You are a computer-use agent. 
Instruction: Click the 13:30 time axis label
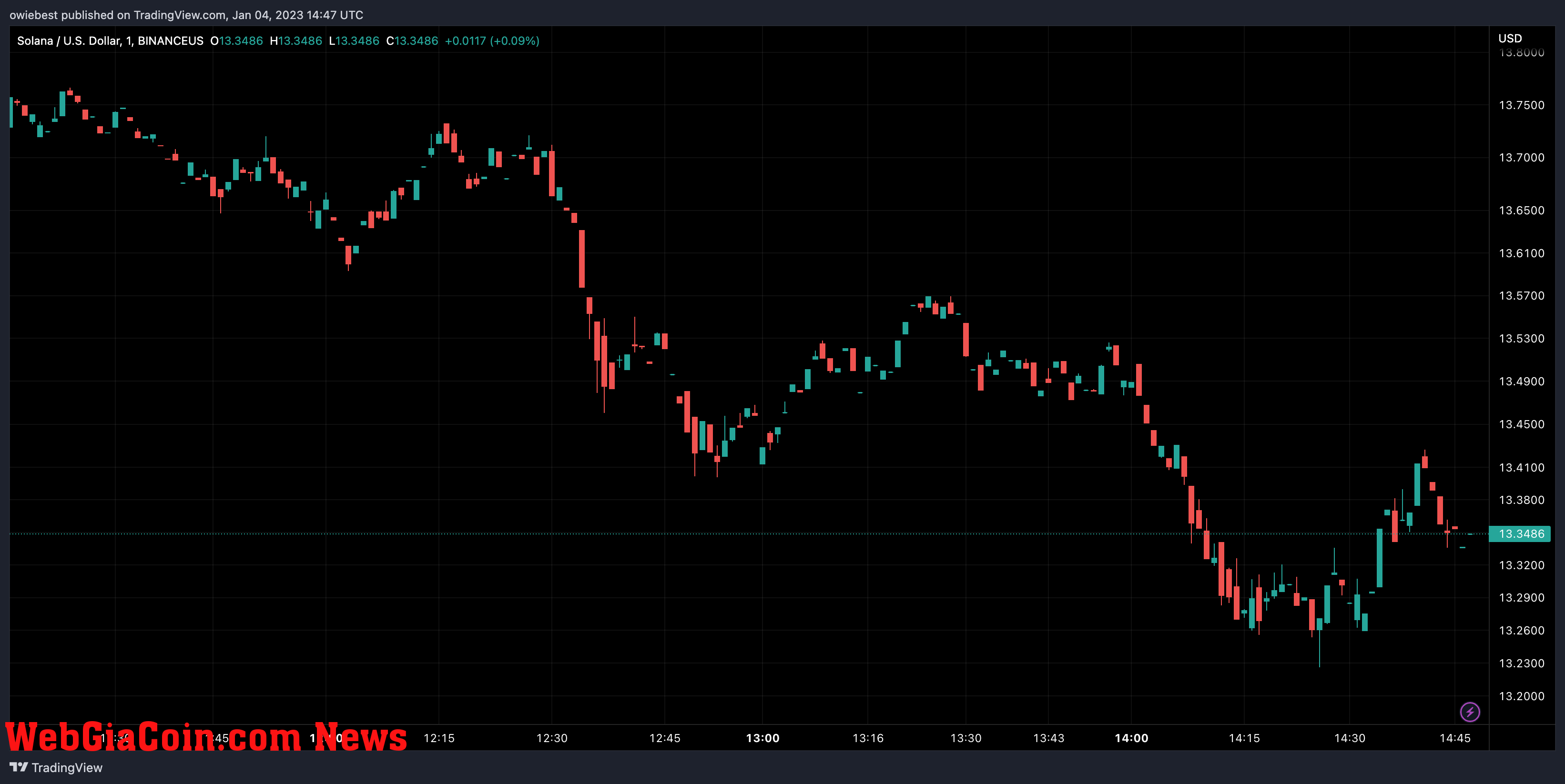tap(965, 738)
